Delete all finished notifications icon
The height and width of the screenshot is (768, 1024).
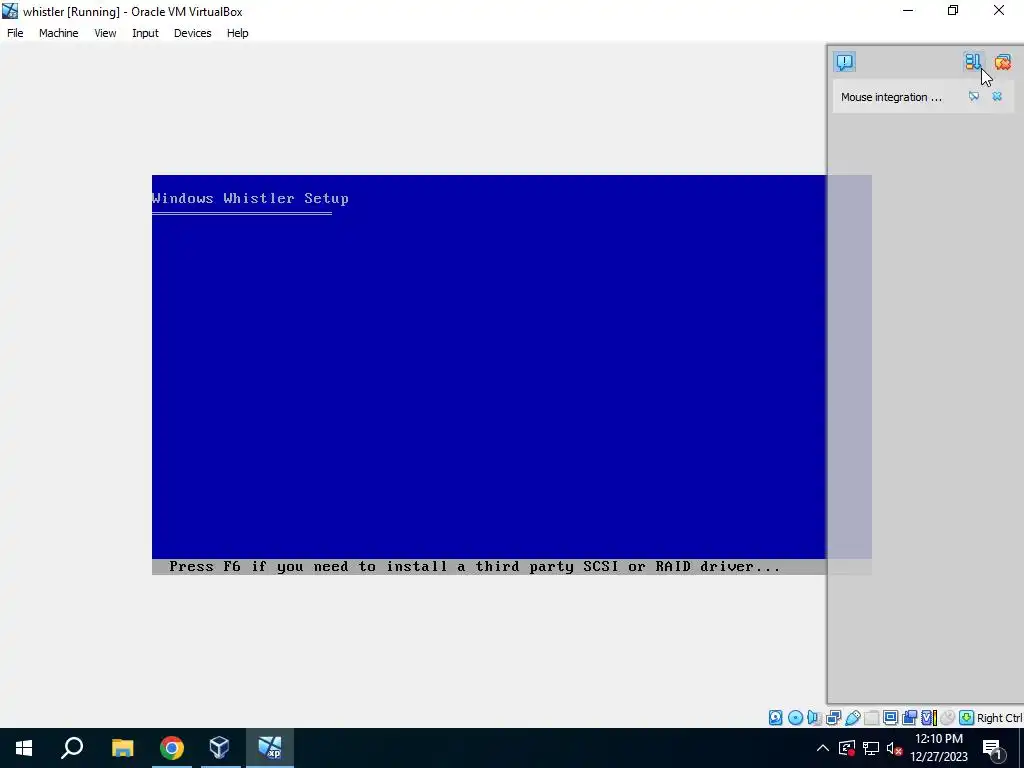point(1002,62)
